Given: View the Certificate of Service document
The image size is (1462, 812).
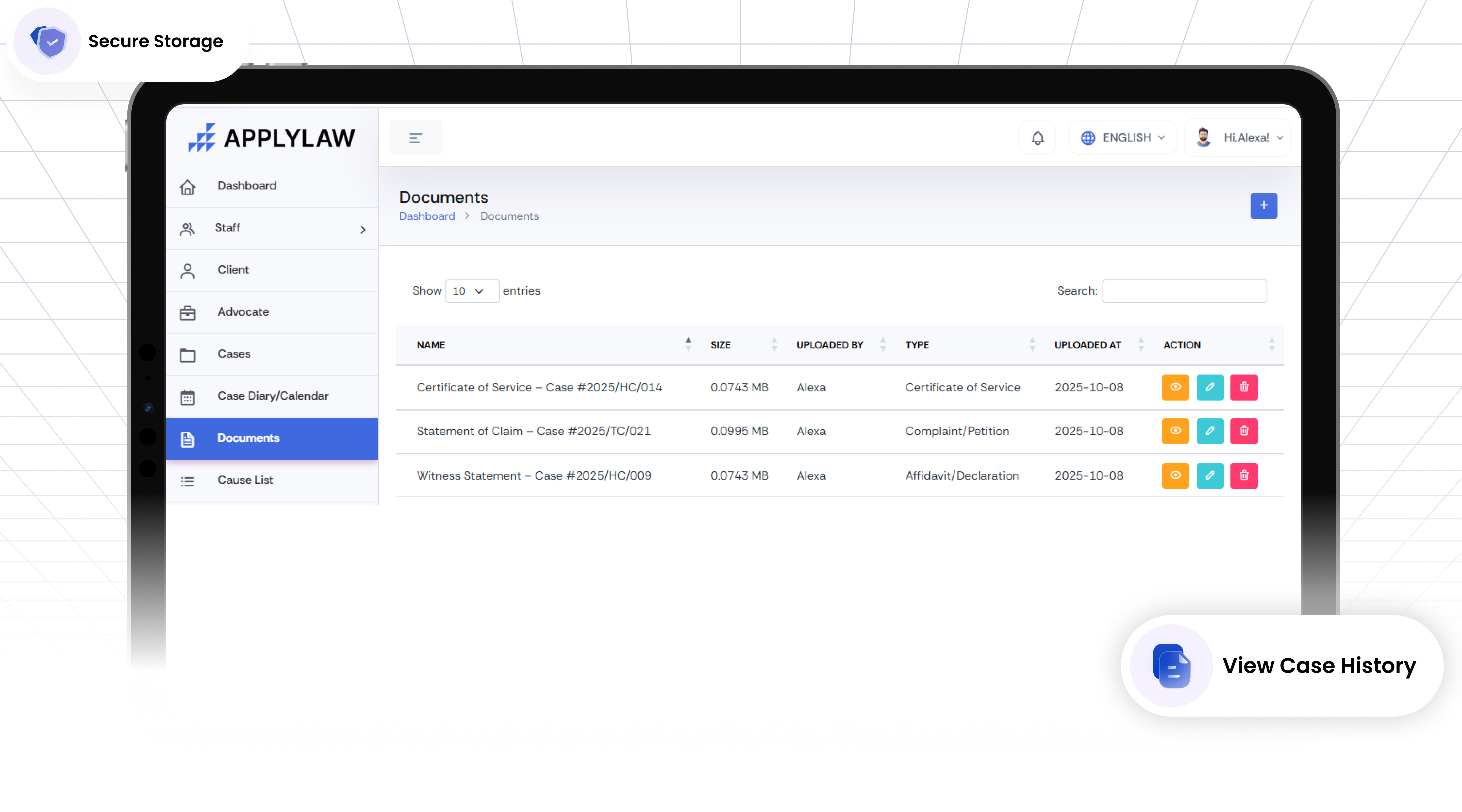Looking at the screenshot, I should point(1175,387).
